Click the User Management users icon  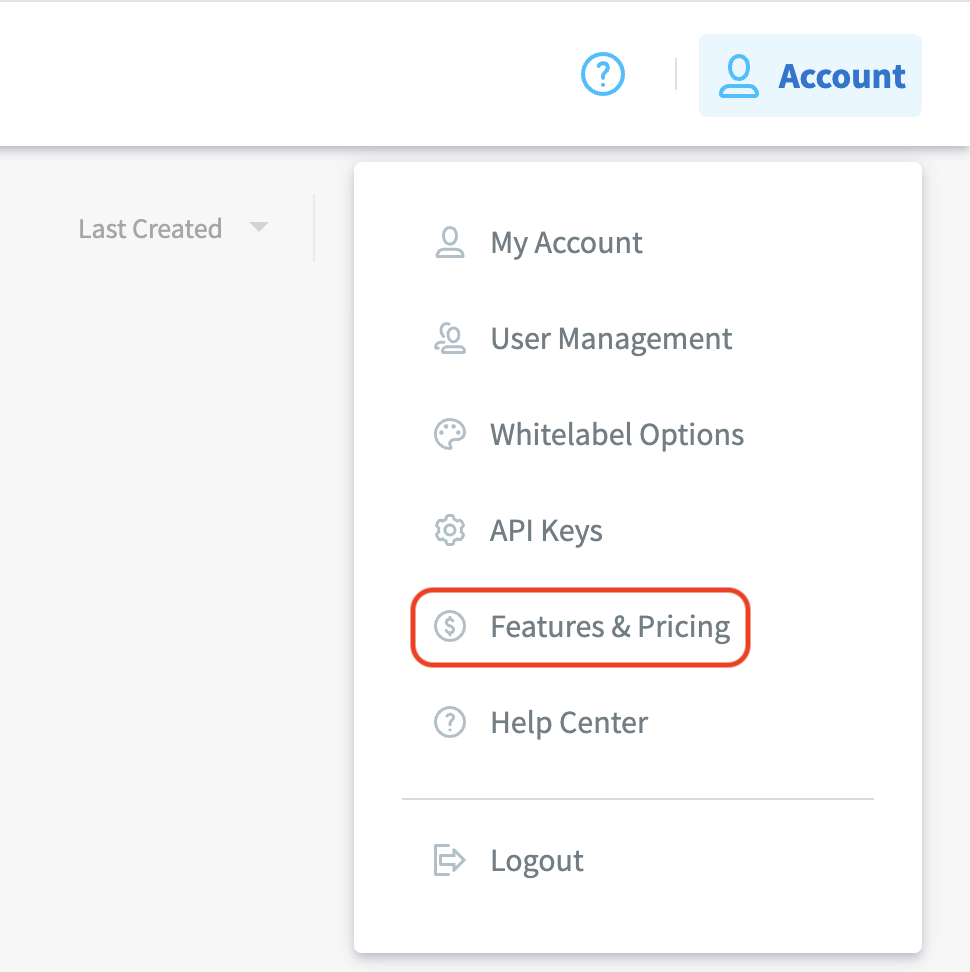[x=450, y=339]
